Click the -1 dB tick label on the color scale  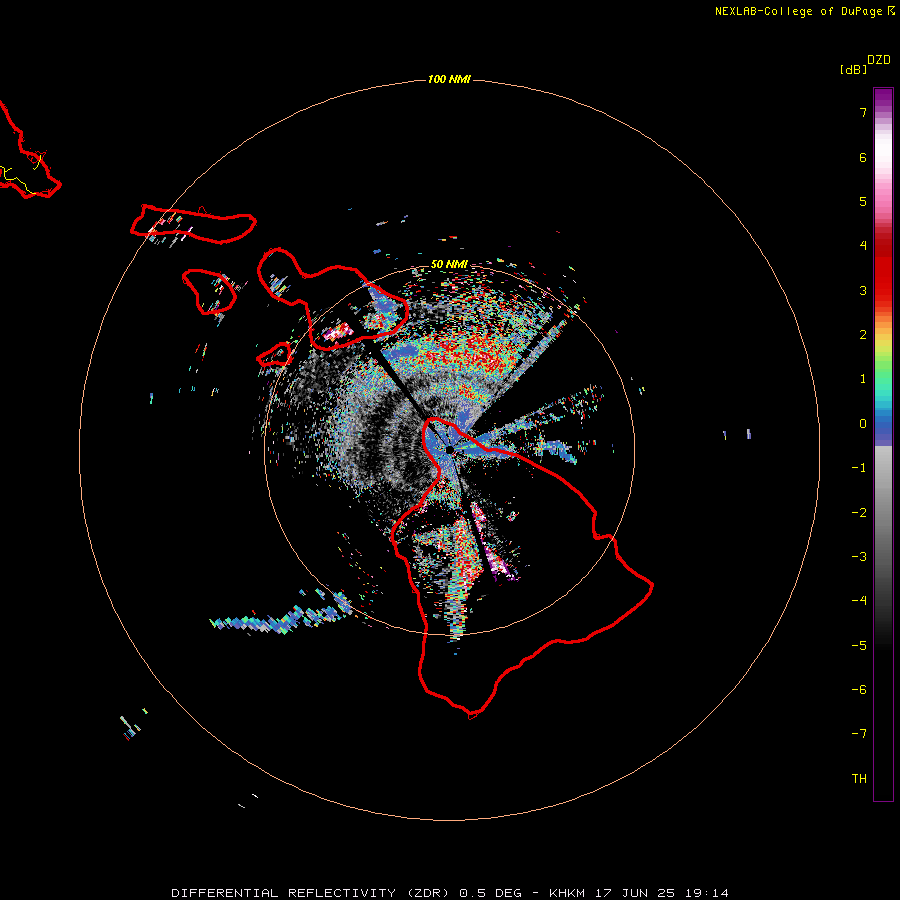click(x=859, y=468)
